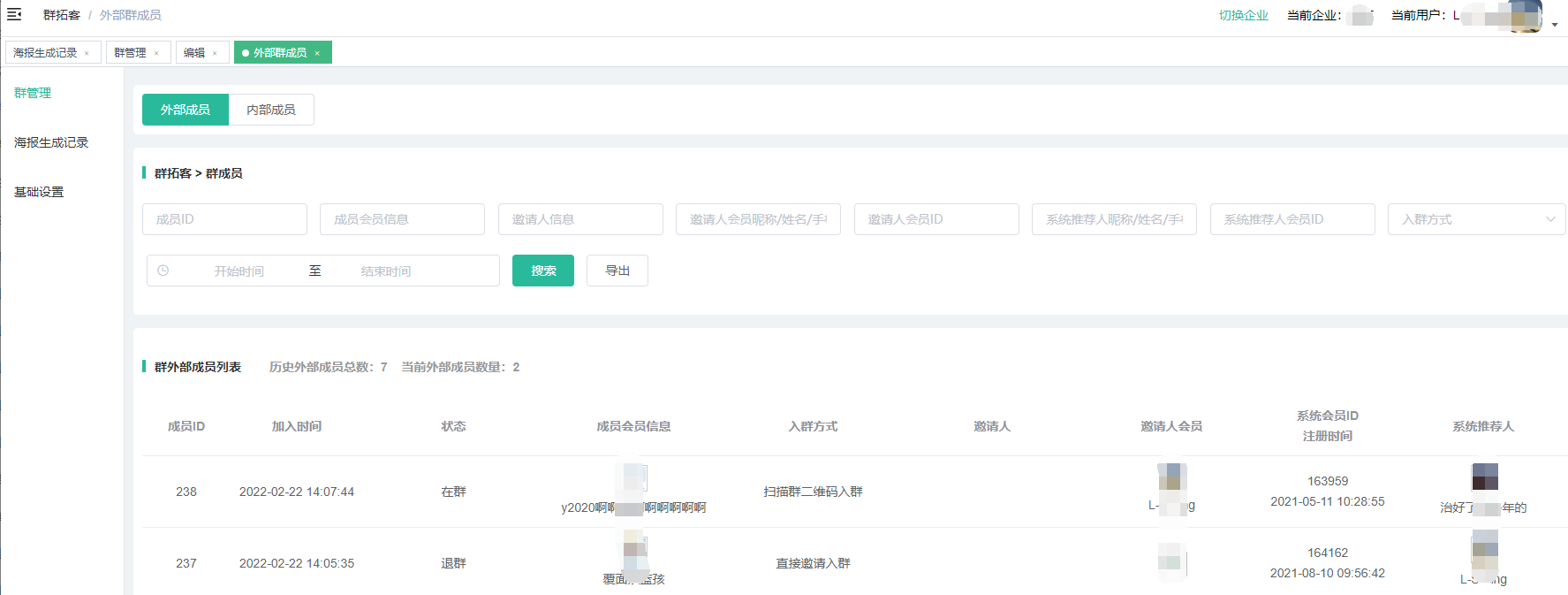Collapse the sidebar with the hamburger icon

14,14
